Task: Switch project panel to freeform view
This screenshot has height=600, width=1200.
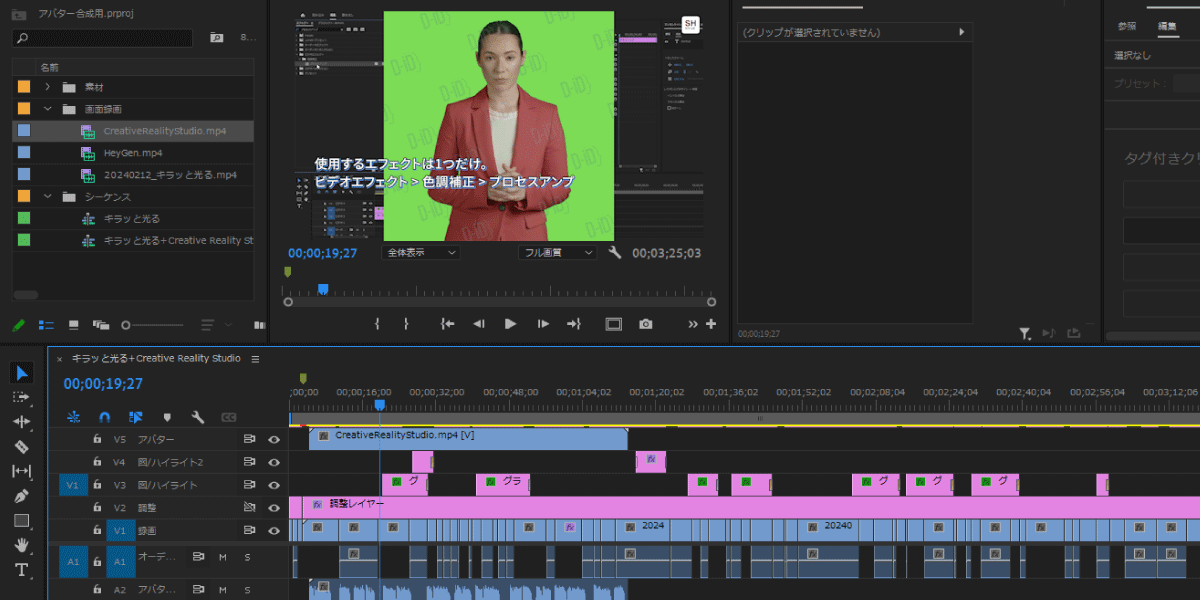Action: click(x=101, y=325)
